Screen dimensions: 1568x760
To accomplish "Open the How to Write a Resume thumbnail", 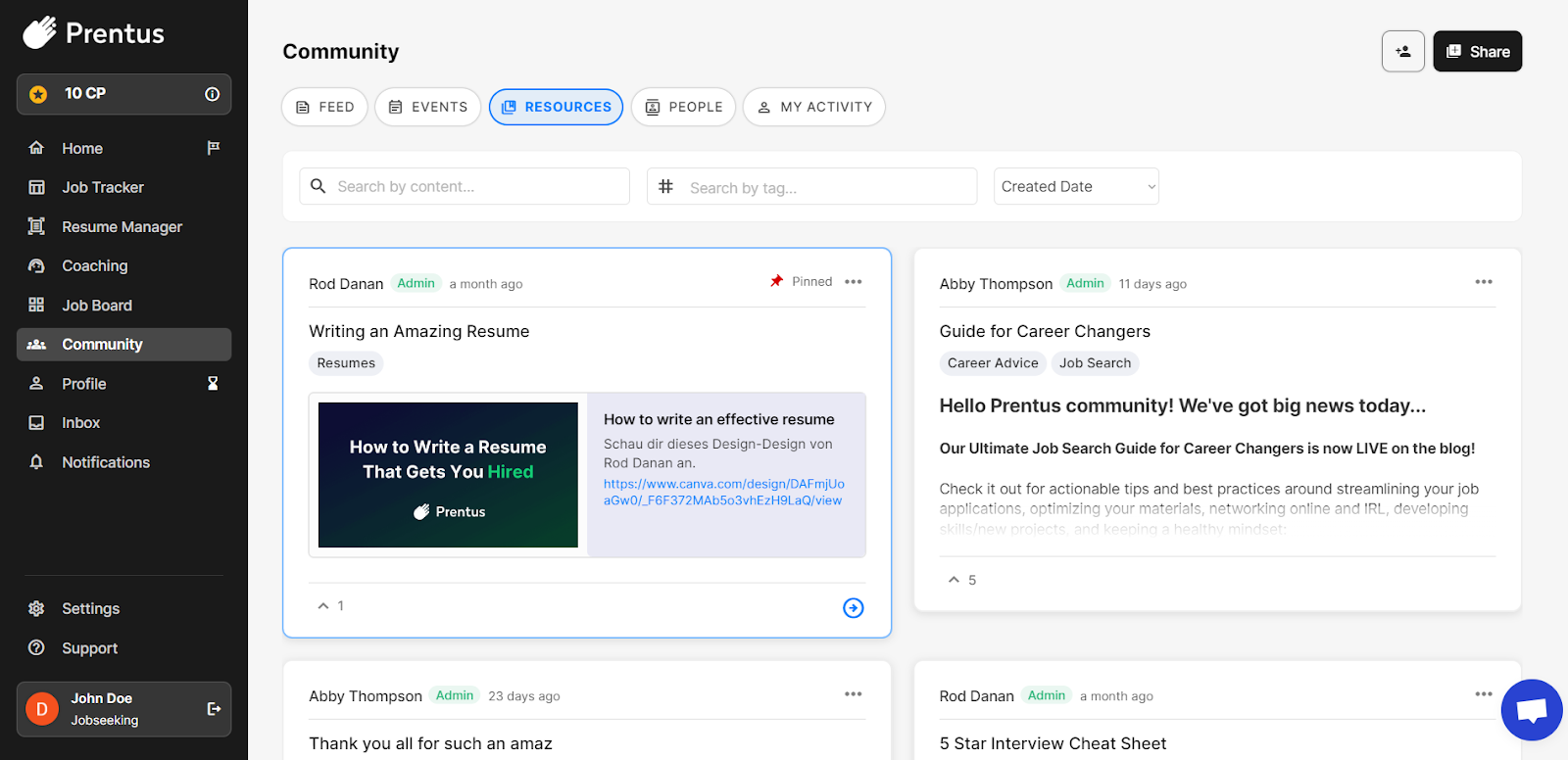I will tap(448, 475).
